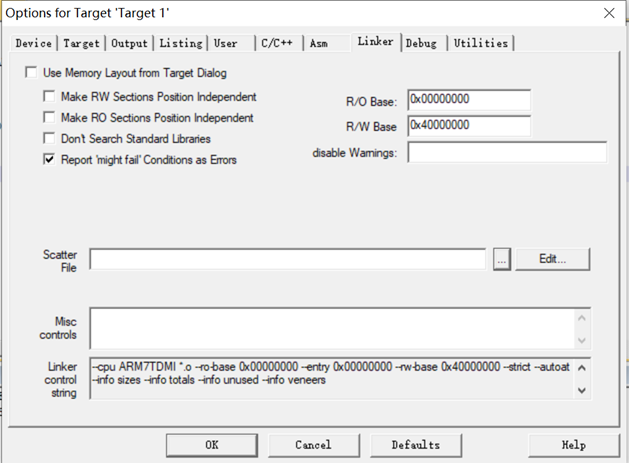This screenshot has width=629, height=463.
Task: Close the Options for Target dialog
Action: pyautogui.click(x=609, y=13)
